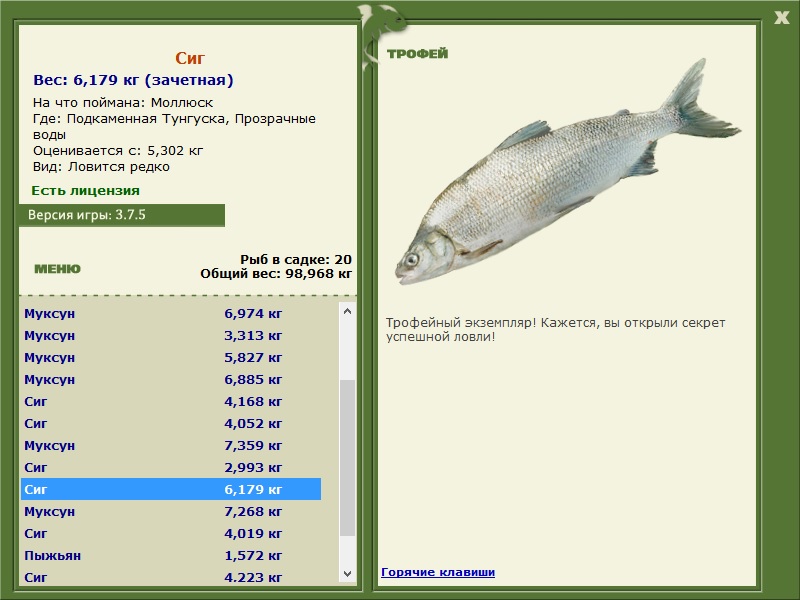Viewport: 800px width, 600px height.
Task: Click the highlighted Сиг 6,179 кг row
Action: coord(171,489)
